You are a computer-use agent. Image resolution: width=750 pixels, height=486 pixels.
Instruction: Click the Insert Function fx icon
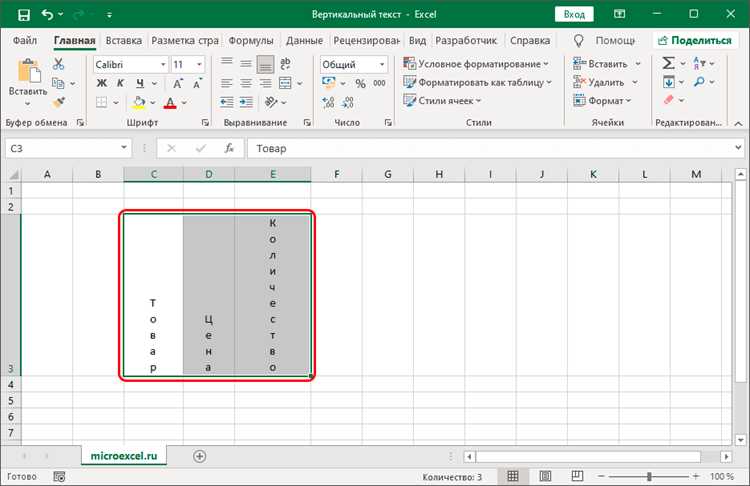[229, 148]
